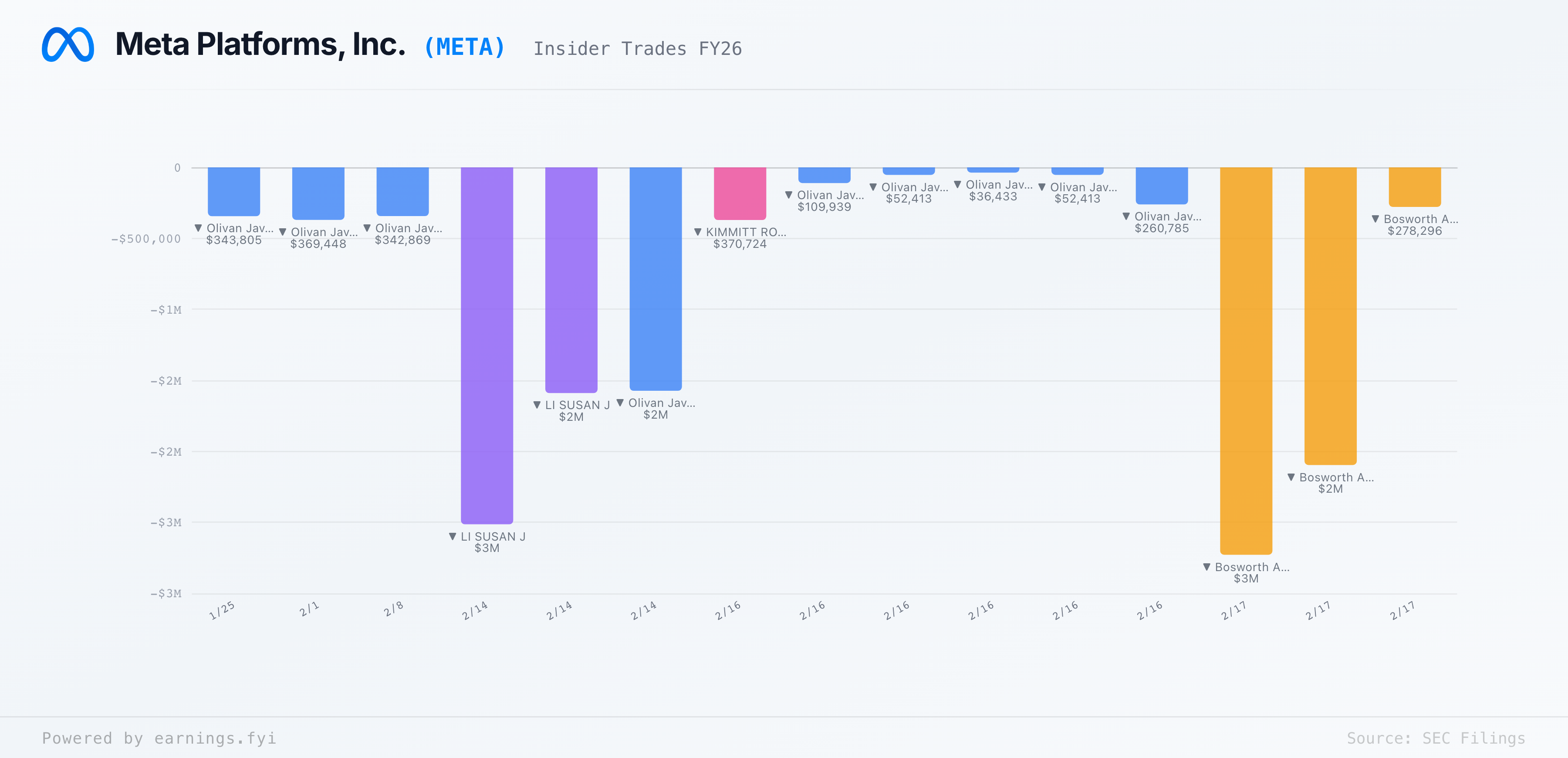The height and width of the screenshot is (758, 1568).
Task: Click triangle marker beside LI SUSAN J $2M
Action: point(537,405)
